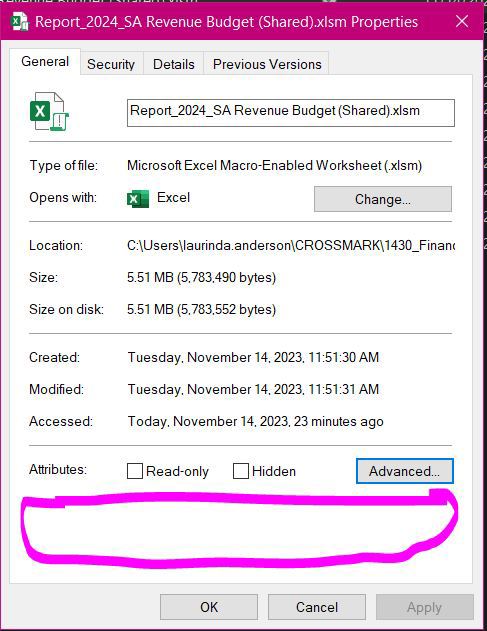Select the General tab

point(45,62)
